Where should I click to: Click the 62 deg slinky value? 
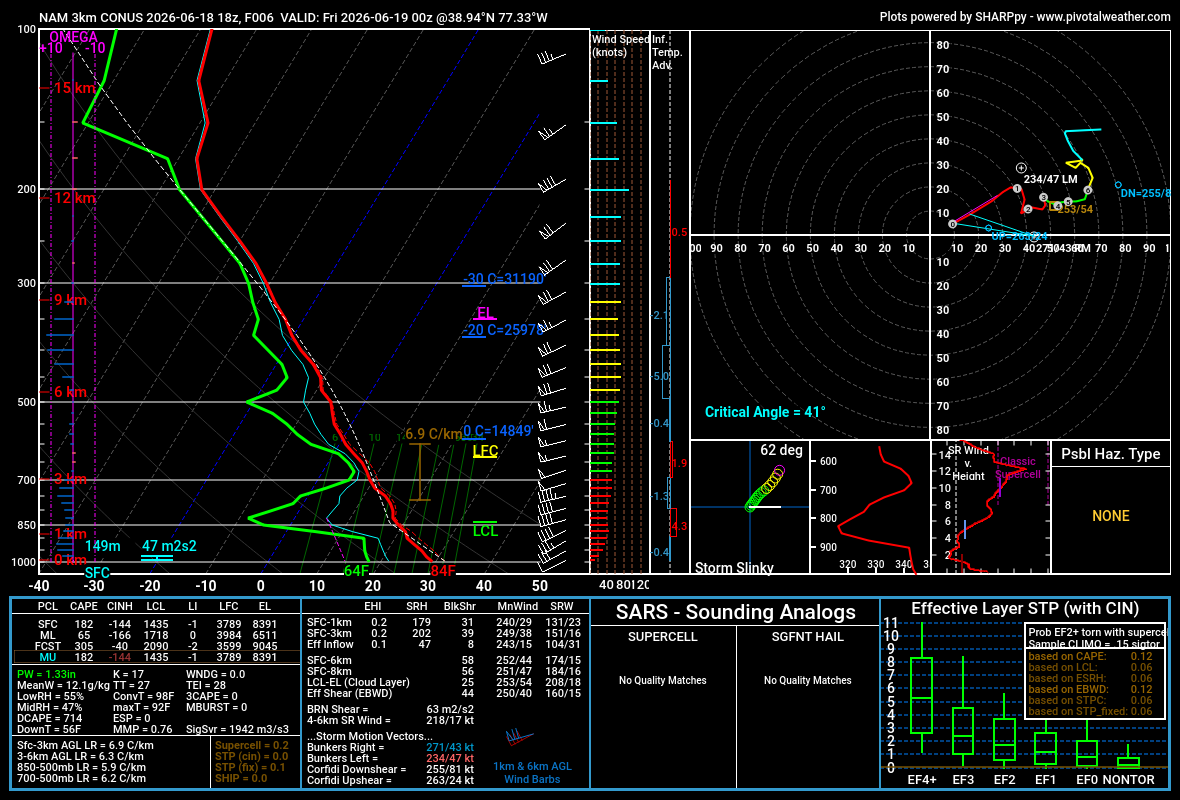(781, 450)
